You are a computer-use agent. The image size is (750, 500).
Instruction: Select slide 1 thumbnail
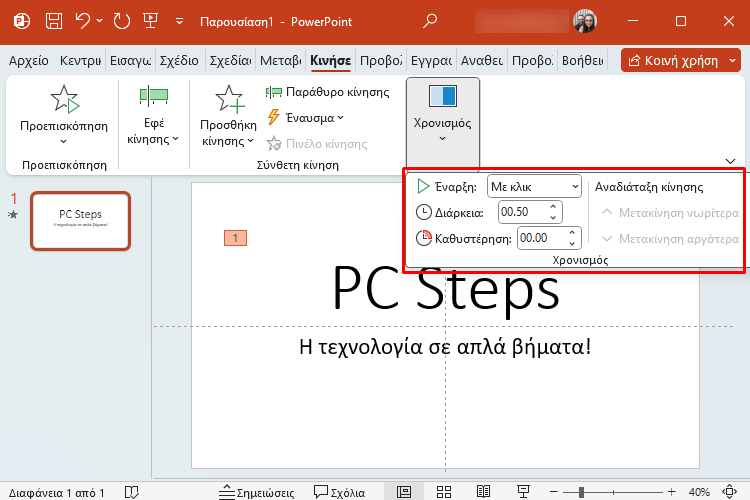(x=80, y=221)
